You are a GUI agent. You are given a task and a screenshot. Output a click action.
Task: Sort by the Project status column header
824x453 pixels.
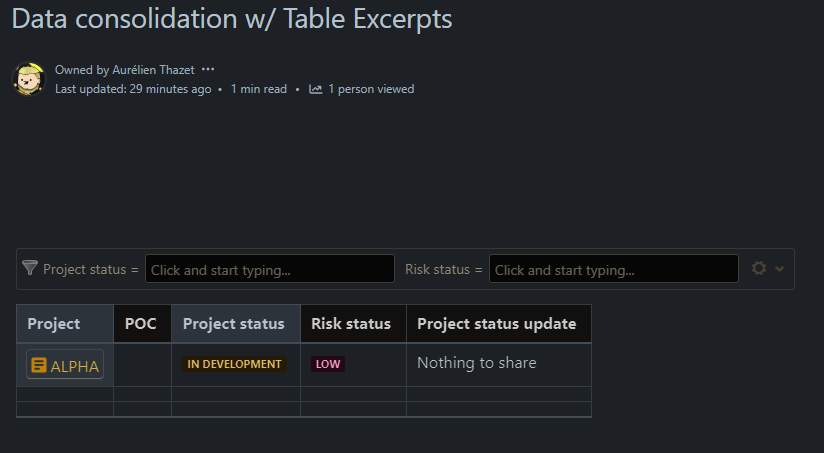236,324
